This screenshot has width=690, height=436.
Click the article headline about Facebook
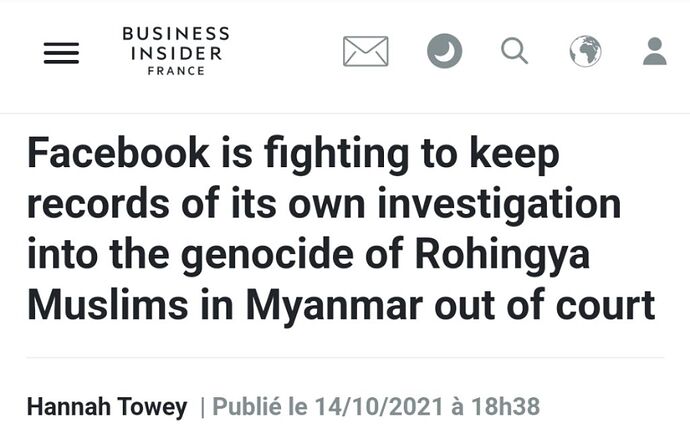pyautogui.click(x=340, y=229)
